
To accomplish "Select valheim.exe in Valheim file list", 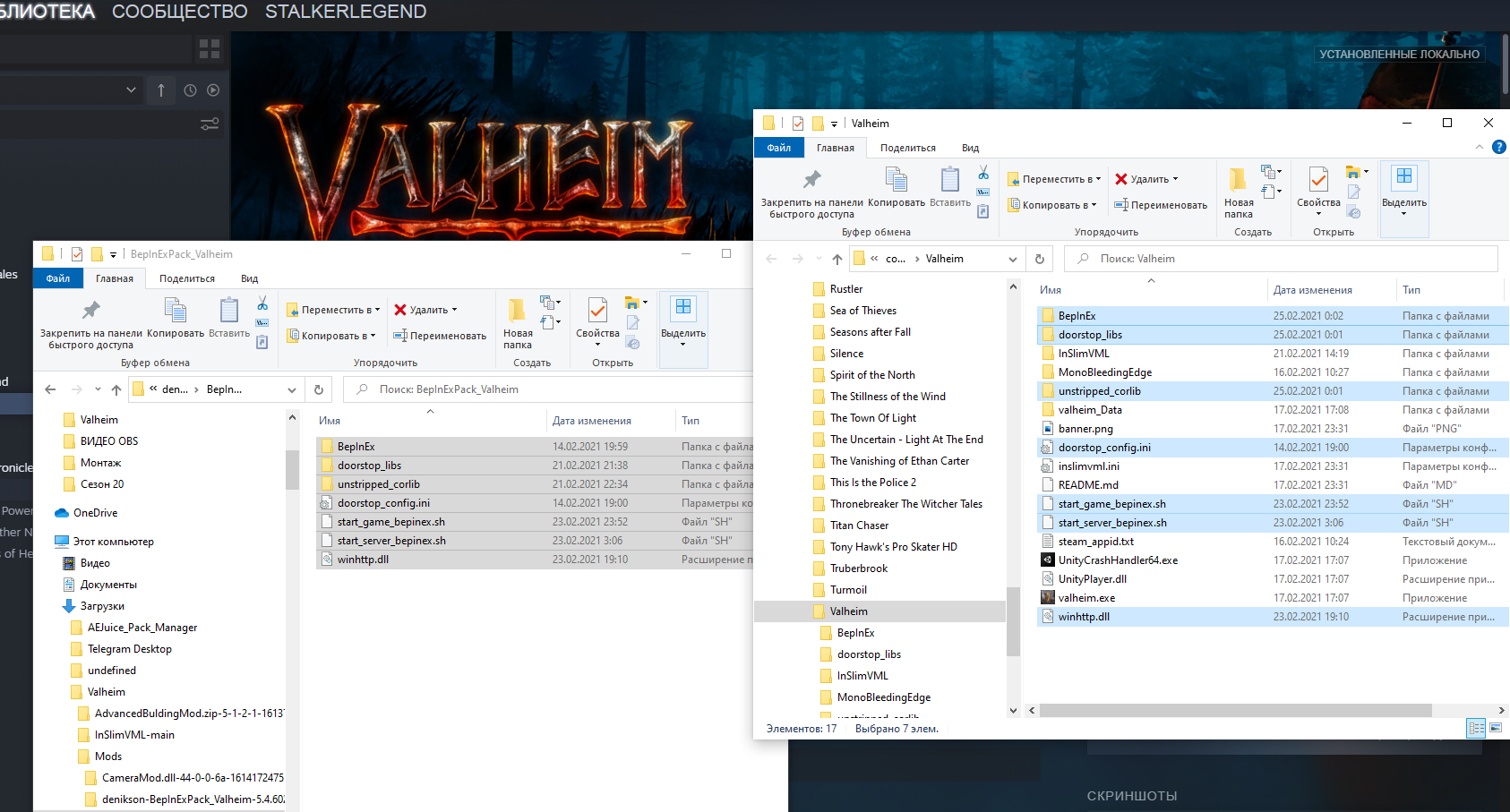I will pyautogui.click(x=1086, y=598).
